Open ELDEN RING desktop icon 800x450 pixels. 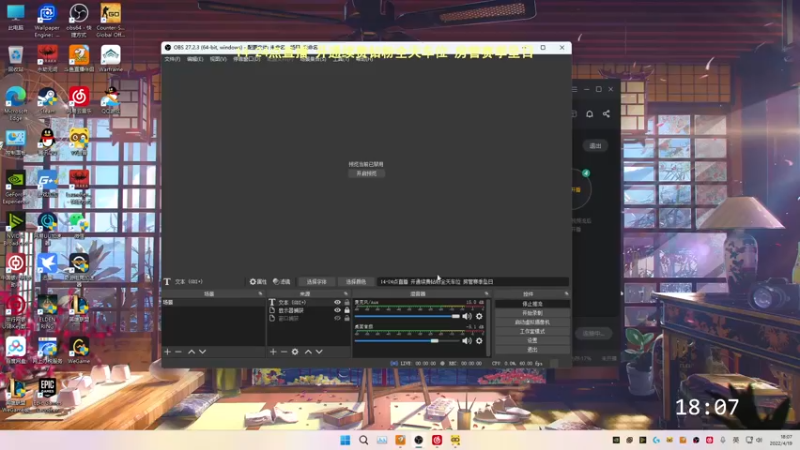pyautogui.click(x=47, y=310)
